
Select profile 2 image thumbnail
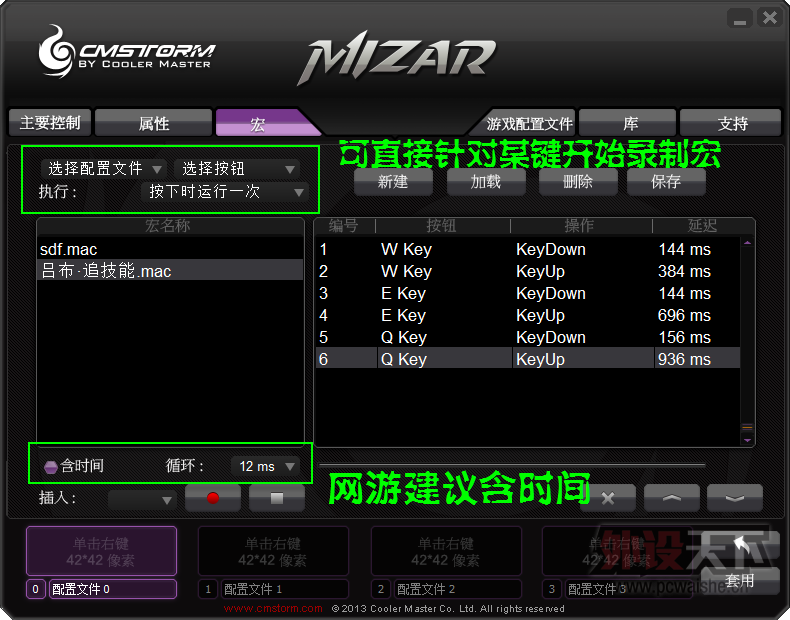point(446,551)
